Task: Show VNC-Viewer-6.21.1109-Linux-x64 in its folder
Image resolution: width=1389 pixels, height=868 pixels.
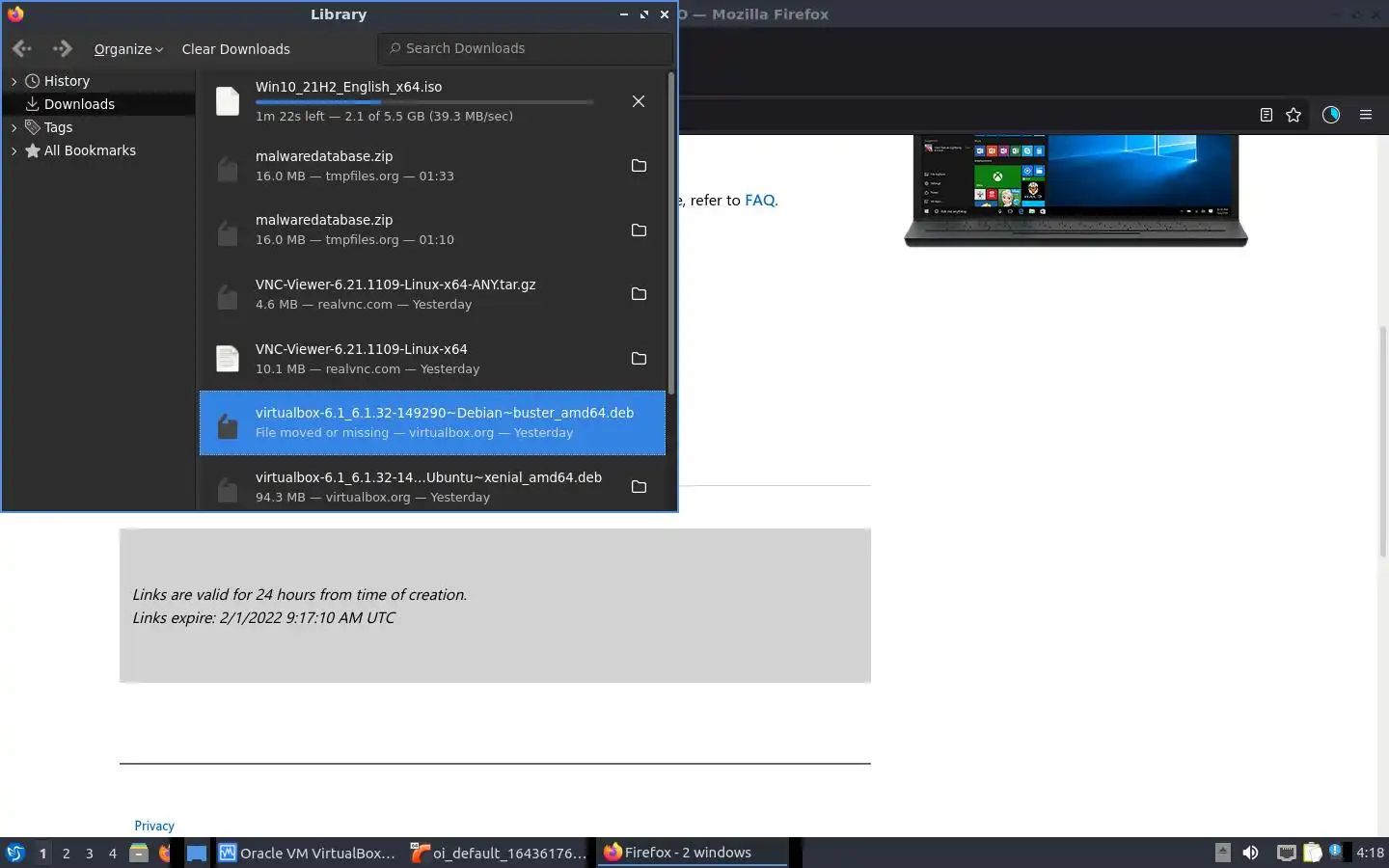Action: pos(639,359)
